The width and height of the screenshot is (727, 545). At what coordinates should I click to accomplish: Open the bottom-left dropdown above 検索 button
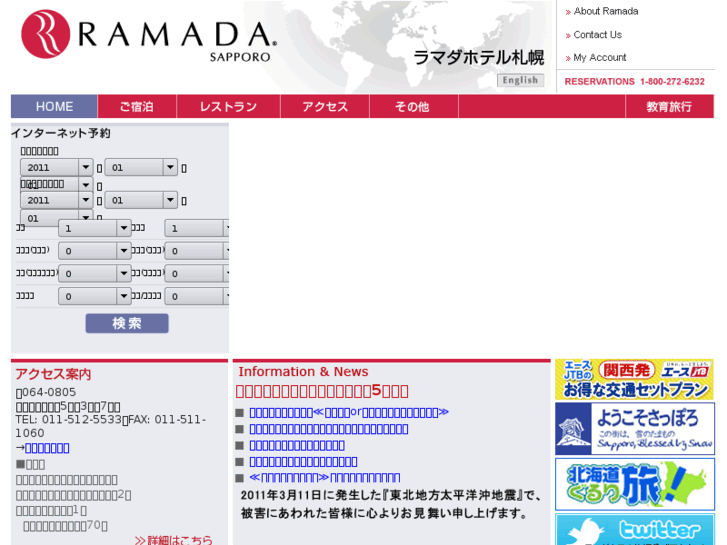tap(95, 296)
